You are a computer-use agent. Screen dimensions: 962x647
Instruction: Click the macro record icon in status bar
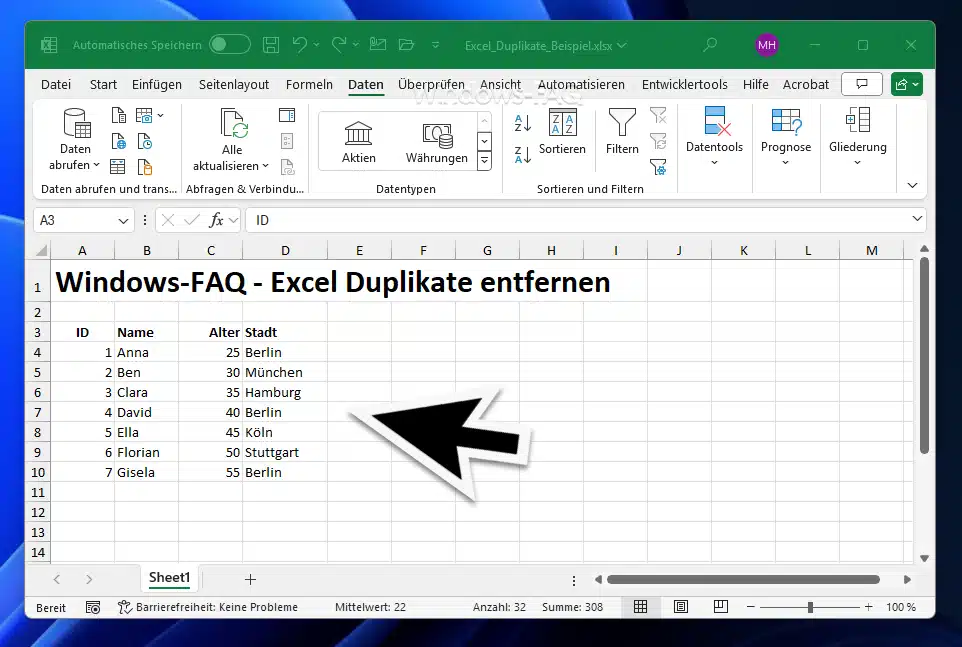93,607
